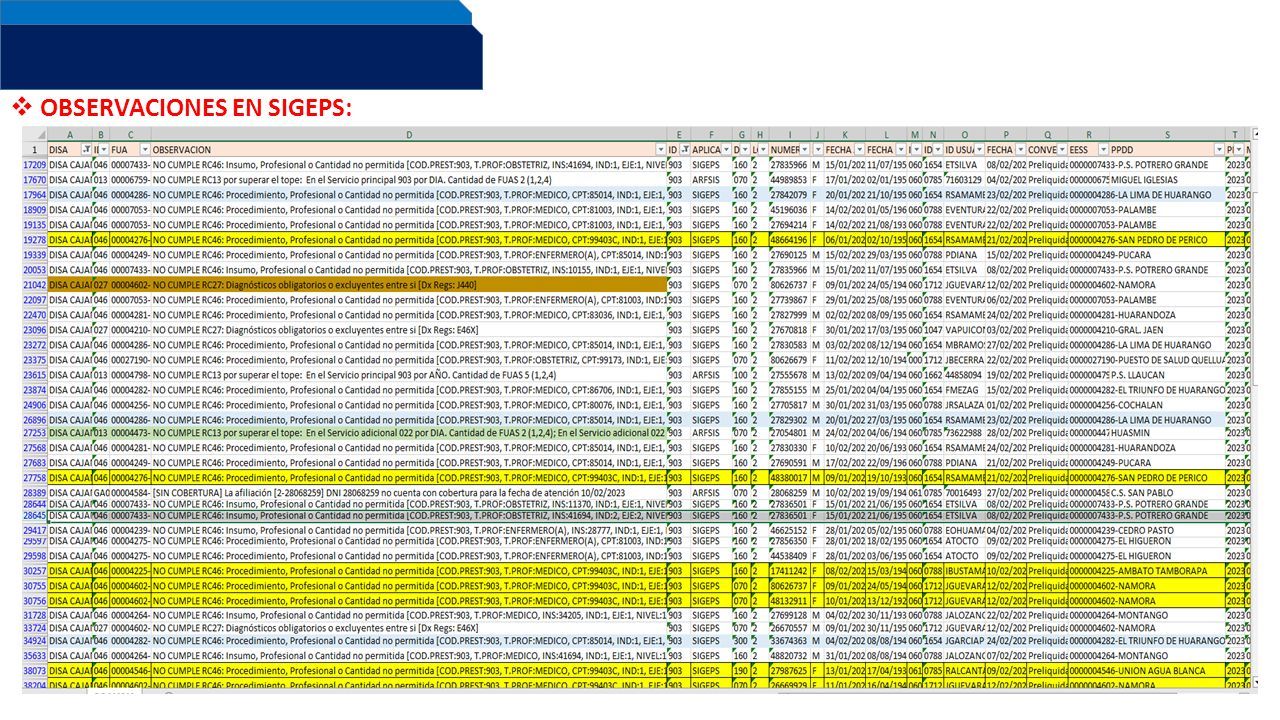Click 'PDIANA' user cell in row 19339
This screenshot has height=720, width=1280.
(964, 255)
